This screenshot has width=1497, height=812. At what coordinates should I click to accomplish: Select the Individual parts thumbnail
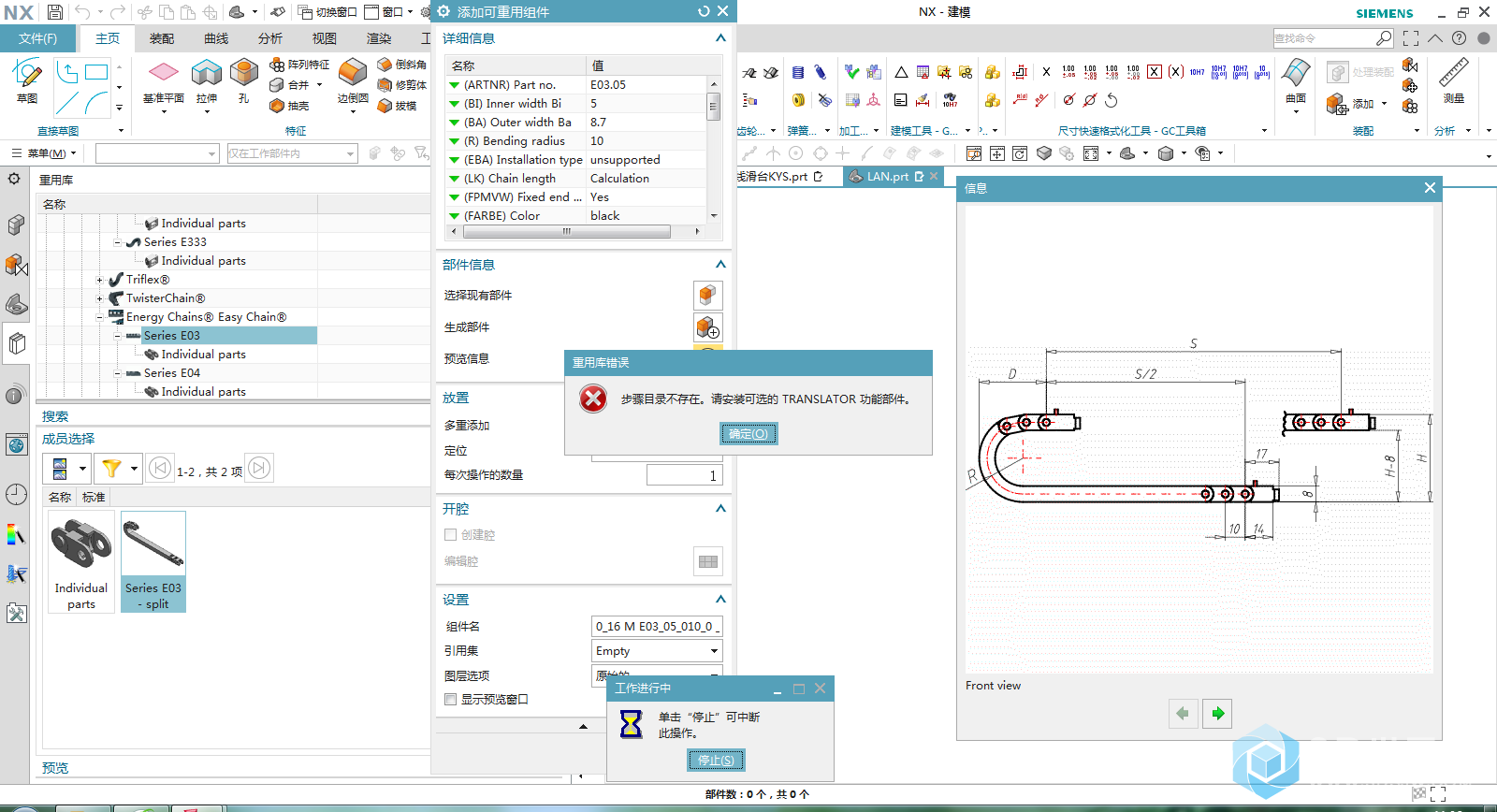[x=81, y=562]
